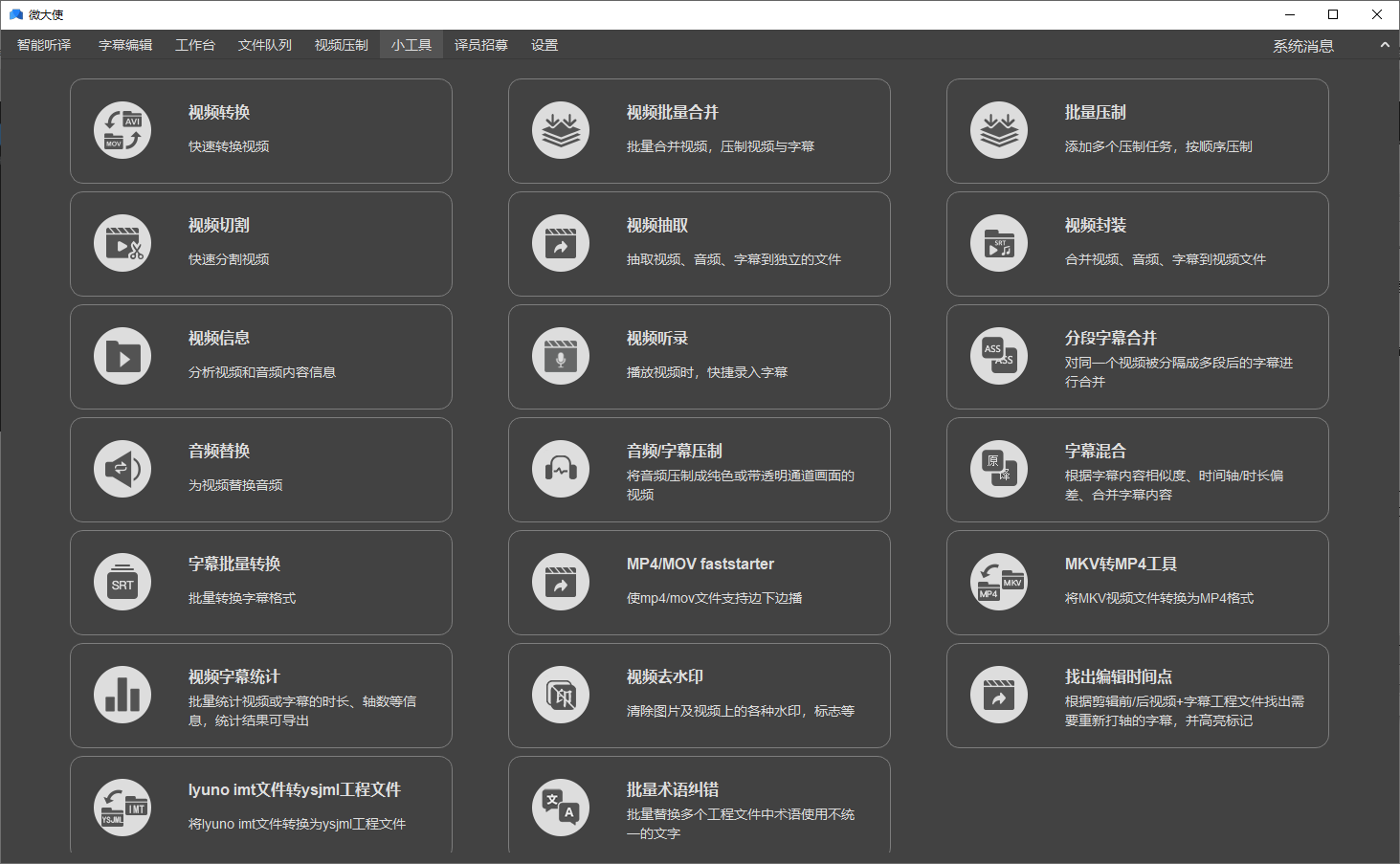
Task: Click the text 快速分割视频
Action: click(229, 259)
